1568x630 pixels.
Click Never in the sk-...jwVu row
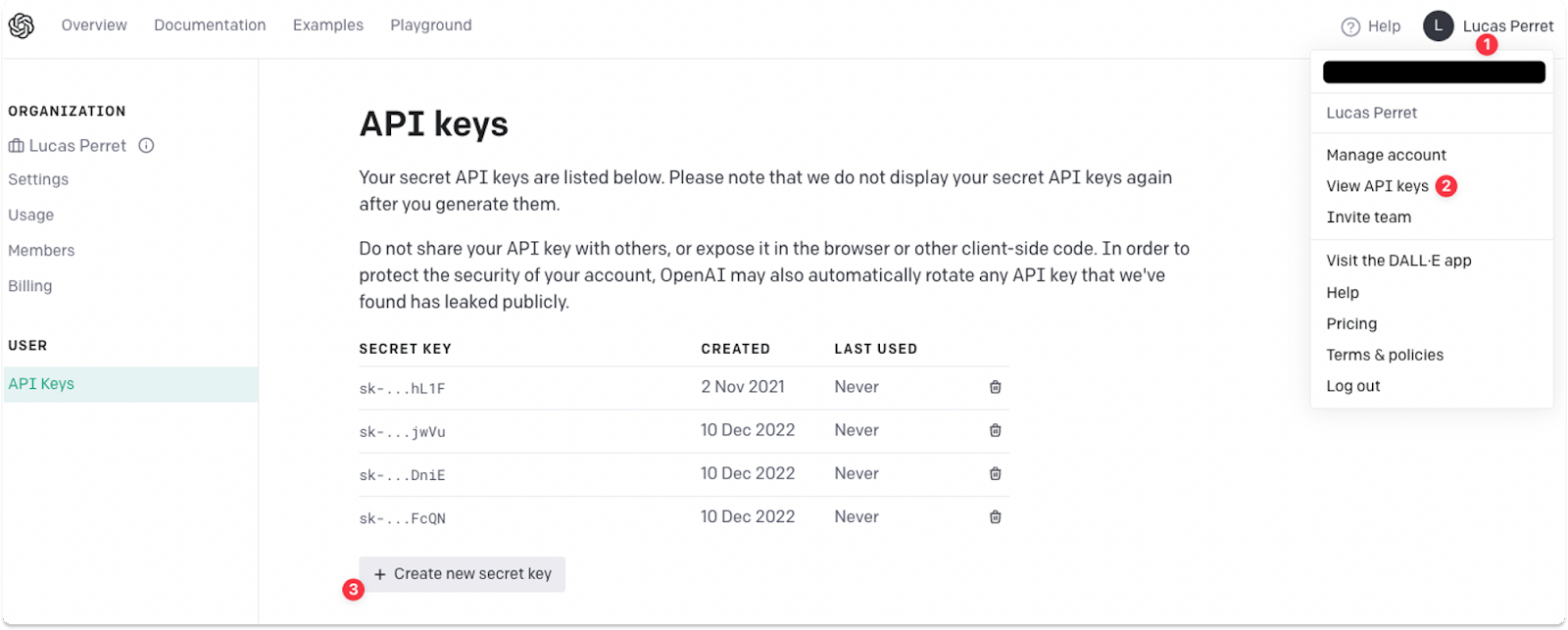[857, 430]
